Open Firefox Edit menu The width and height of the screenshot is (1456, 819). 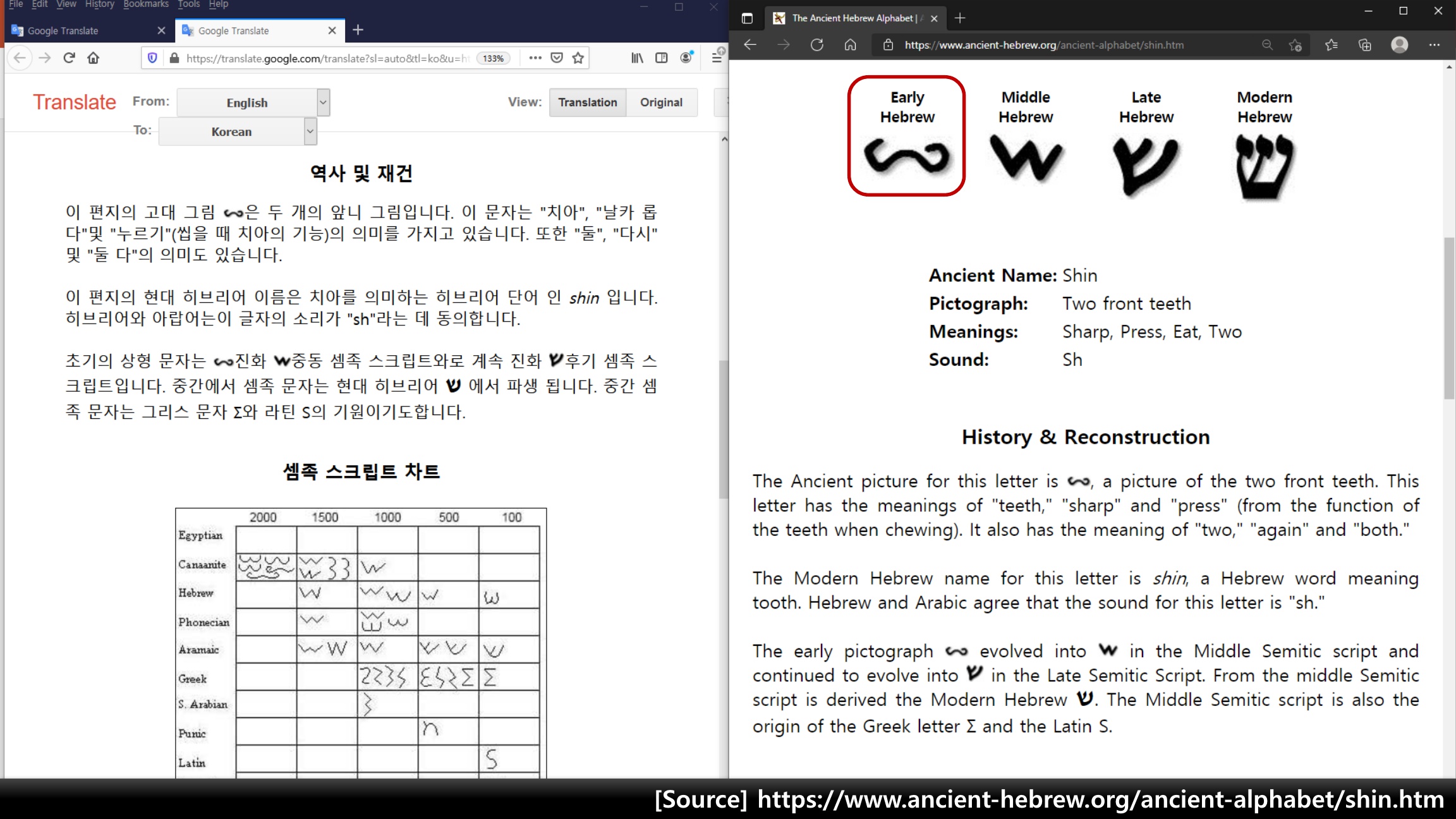pos(40,4)
